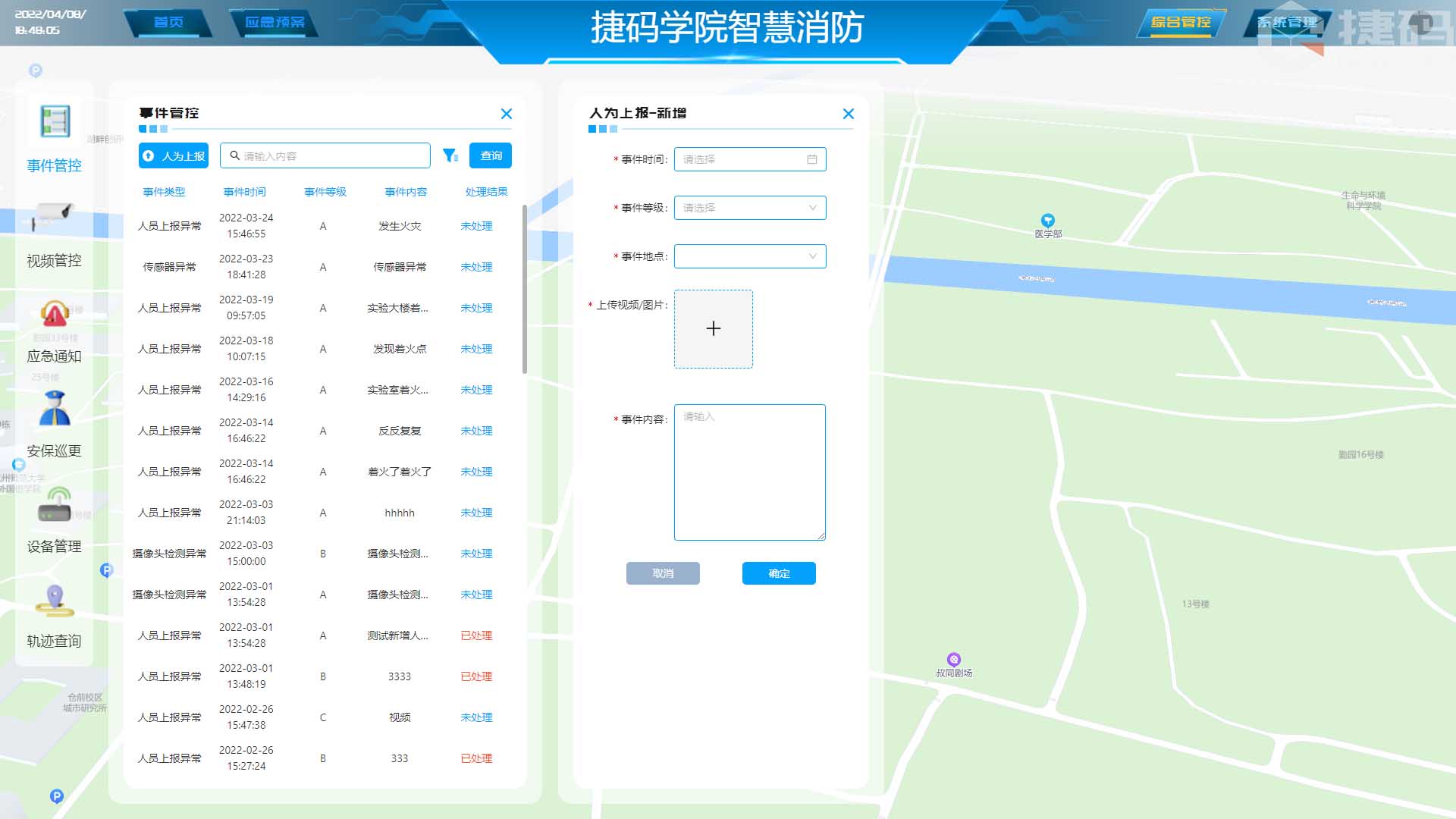Click the 医学部 marker on the map

(1049, 219)
